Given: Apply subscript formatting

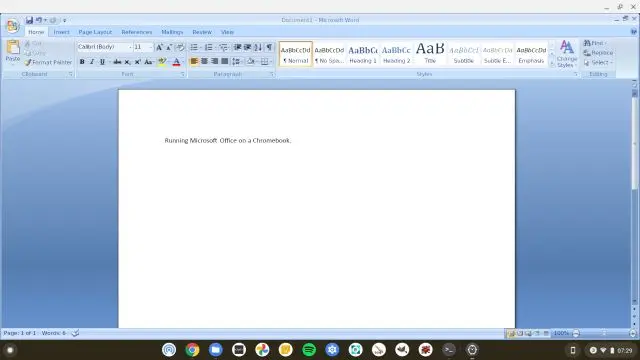Looking at the screenshot, I should point(127,62).
